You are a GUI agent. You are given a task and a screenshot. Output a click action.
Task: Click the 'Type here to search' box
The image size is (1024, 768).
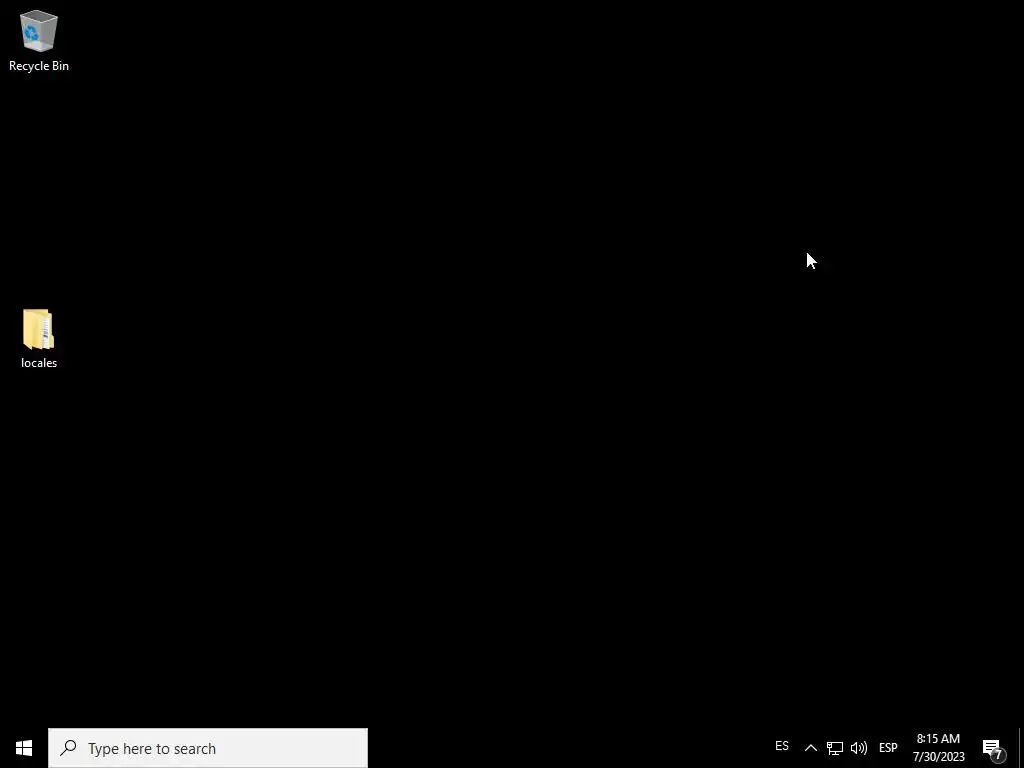pos(208,748)
